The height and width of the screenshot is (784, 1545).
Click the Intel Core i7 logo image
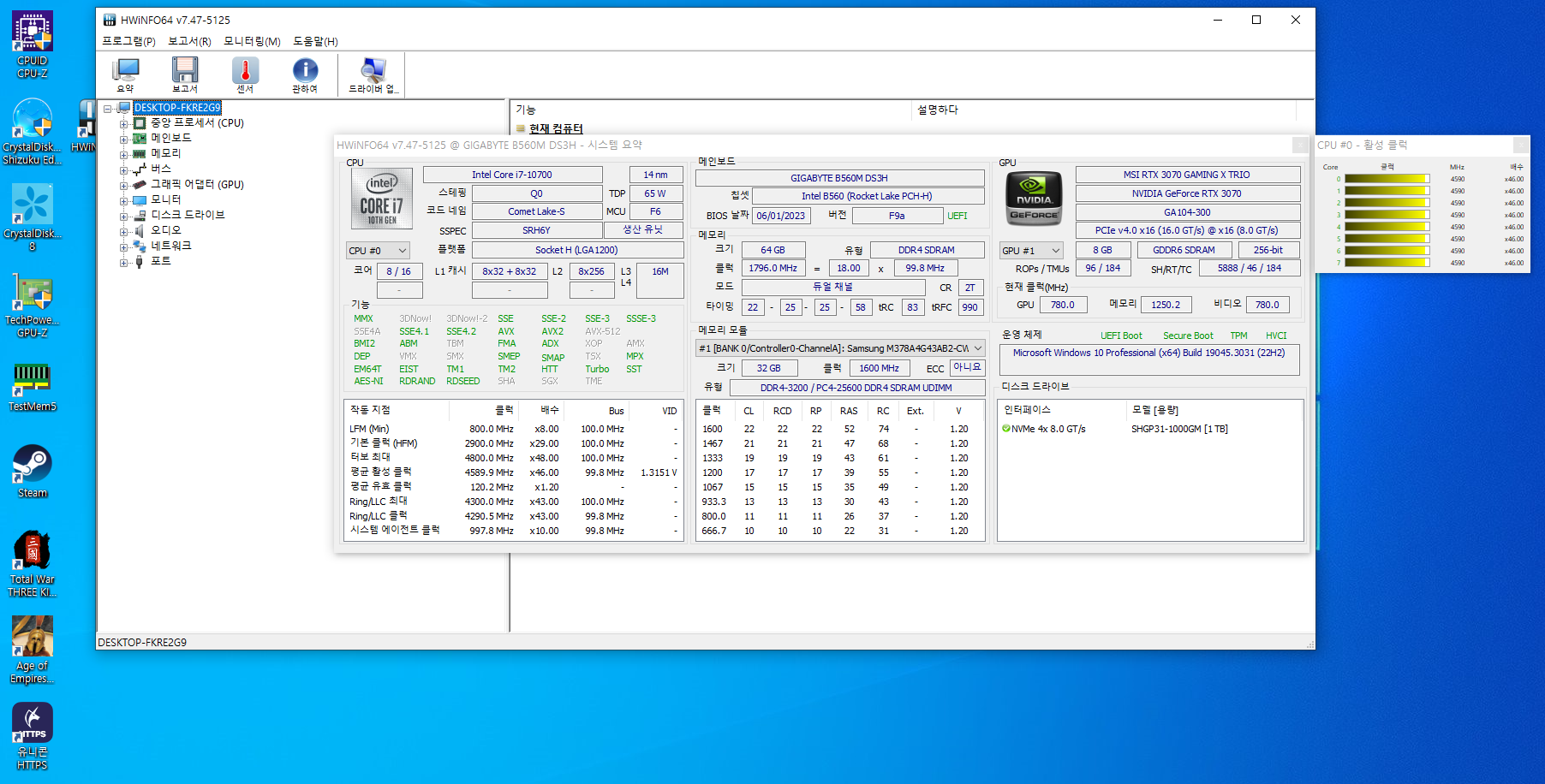(x=382, y=199)
